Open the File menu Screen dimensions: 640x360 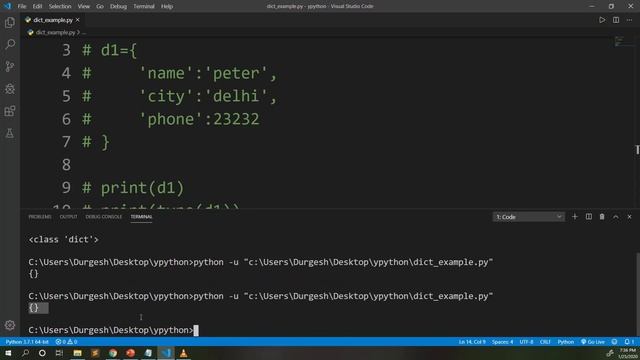click(x=22, y=6)
